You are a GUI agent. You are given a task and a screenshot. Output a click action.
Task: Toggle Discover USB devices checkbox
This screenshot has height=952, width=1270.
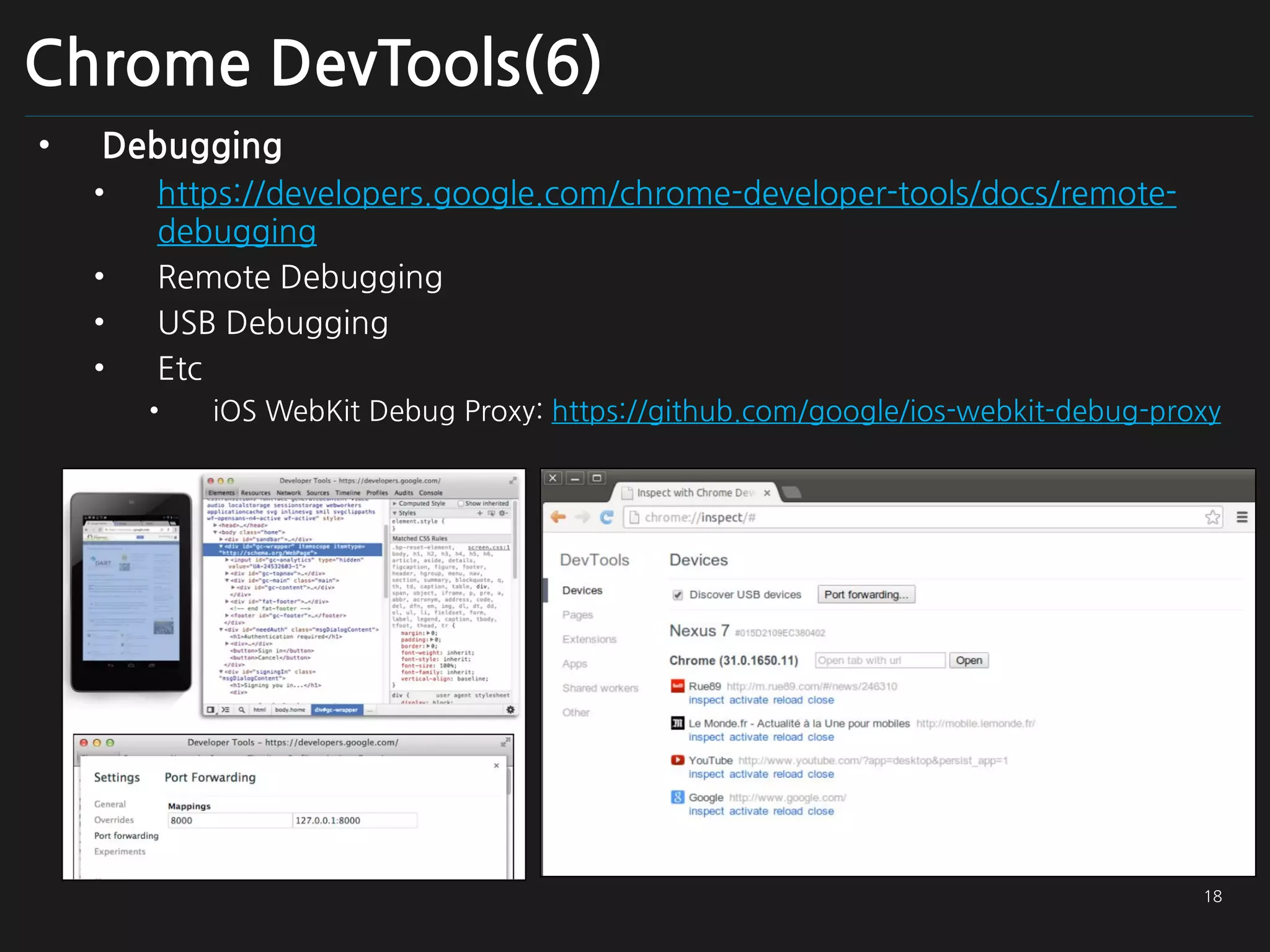click(x=678, y=595)
